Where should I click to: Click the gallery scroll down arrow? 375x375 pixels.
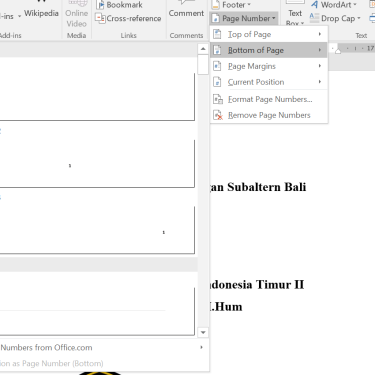pos(203,332)
